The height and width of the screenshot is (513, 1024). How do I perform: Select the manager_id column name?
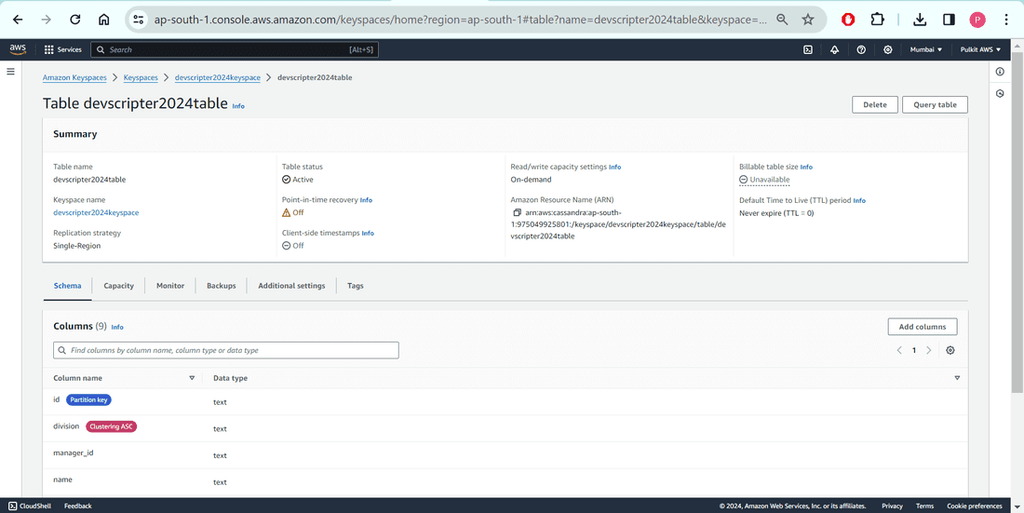(x=73, y=452)
